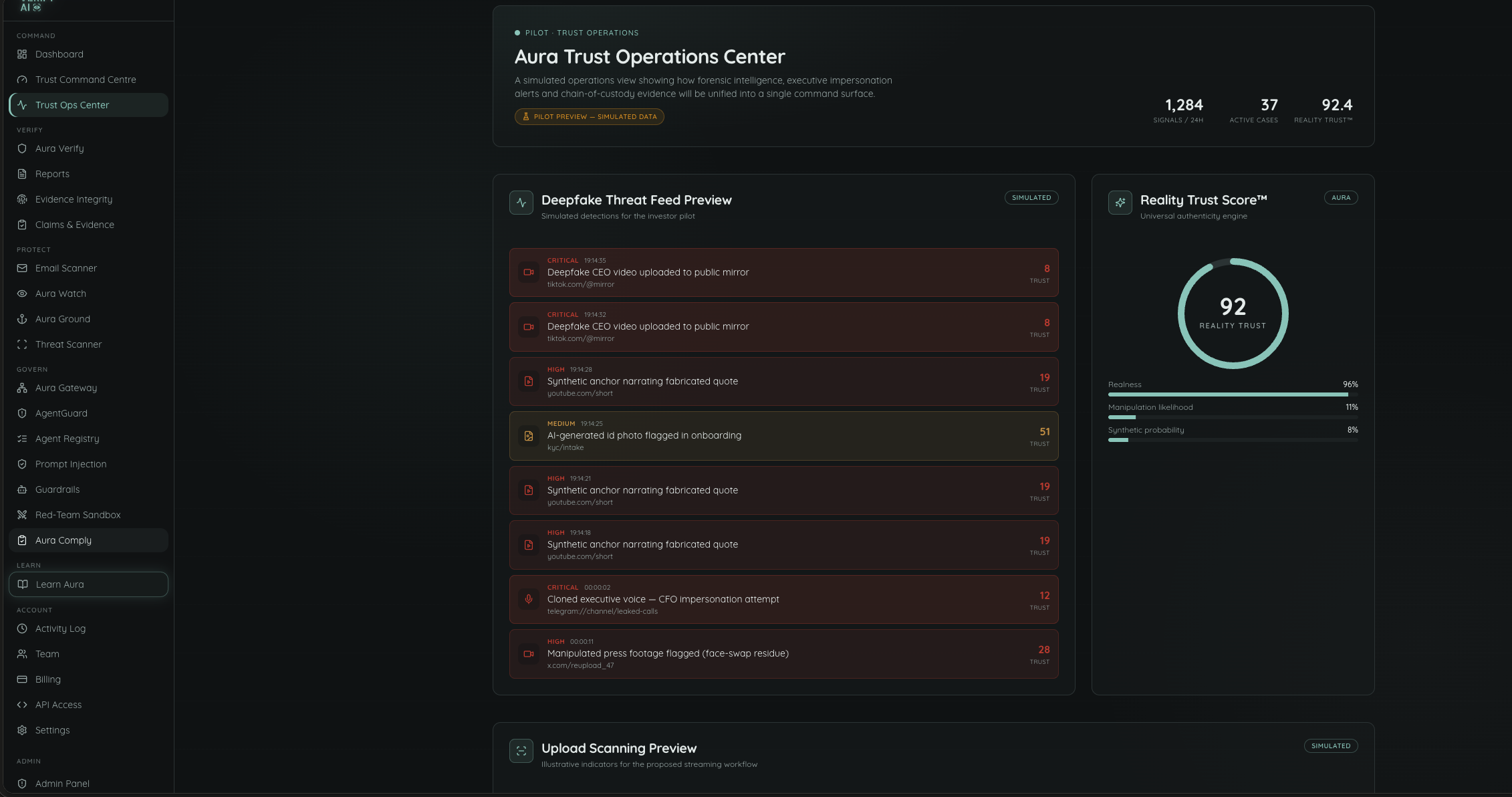Open Trust Ops Center in sidebar
The width and height of the screenshot is (1512, 797).
click(88, 105)
